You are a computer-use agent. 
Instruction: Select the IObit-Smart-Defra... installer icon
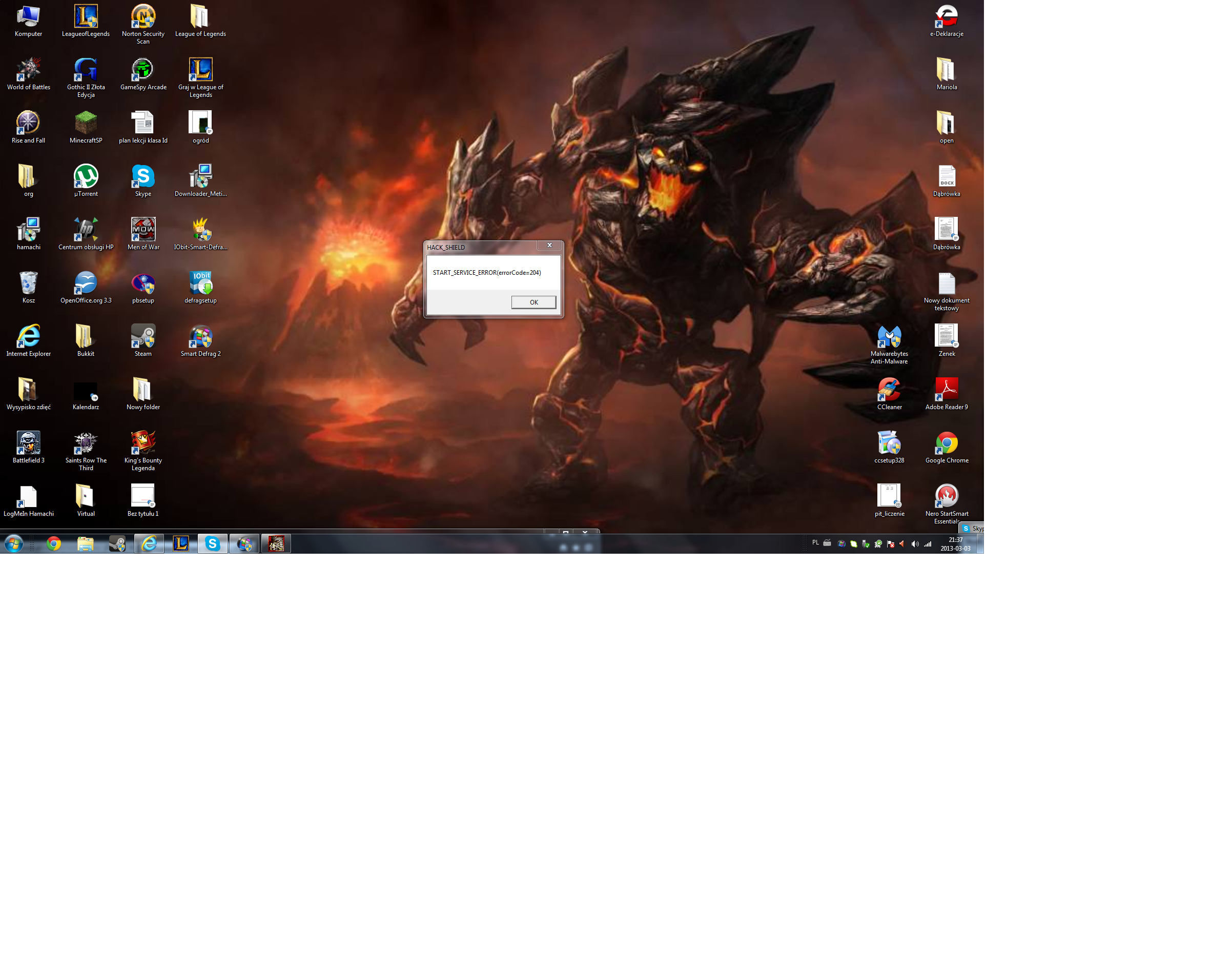click(200, 234)
